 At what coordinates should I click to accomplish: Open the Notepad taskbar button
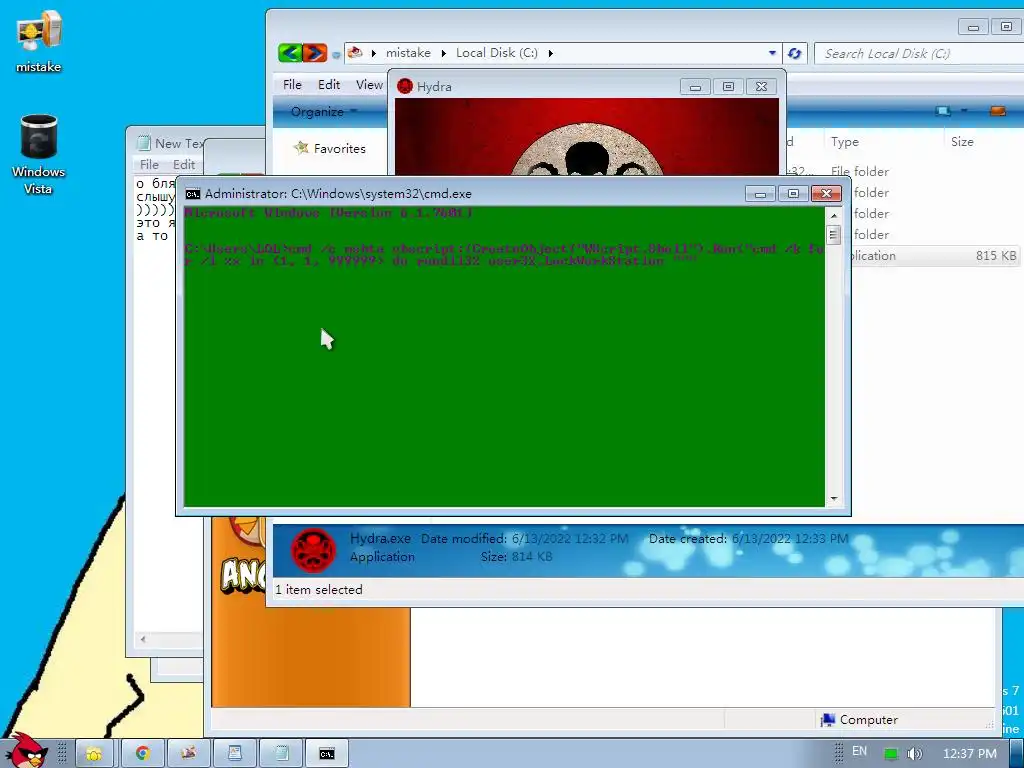281,754
